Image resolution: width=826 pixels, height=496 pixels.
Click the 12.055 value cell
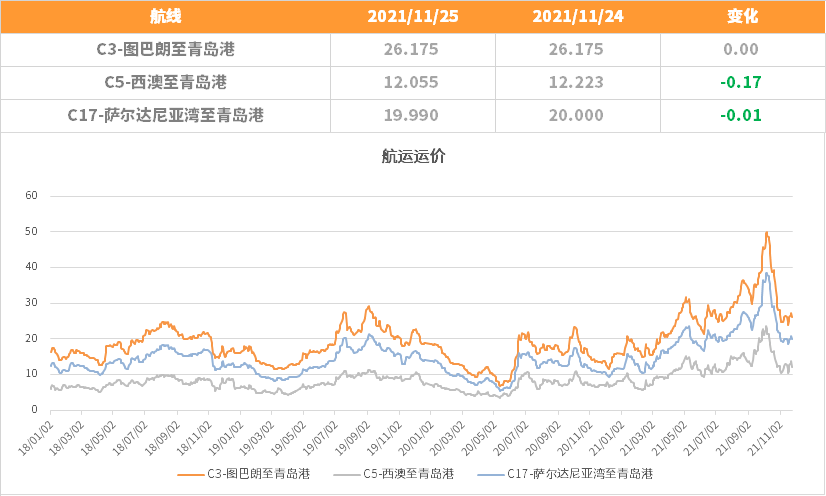(x=412, y=82)
